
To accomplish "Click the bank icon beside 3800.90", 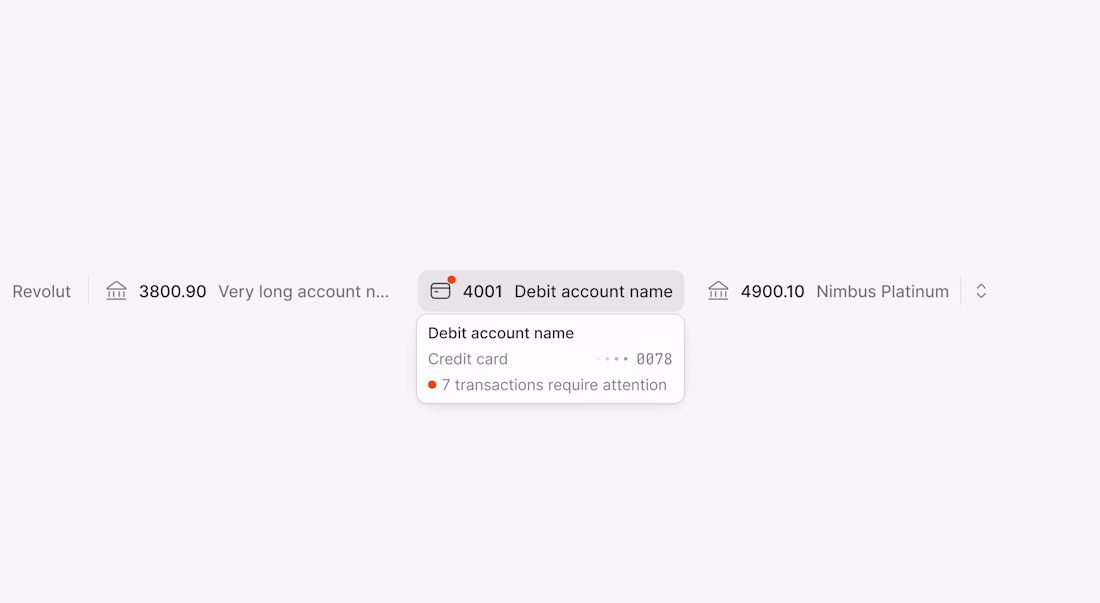I will click(117, 291).
